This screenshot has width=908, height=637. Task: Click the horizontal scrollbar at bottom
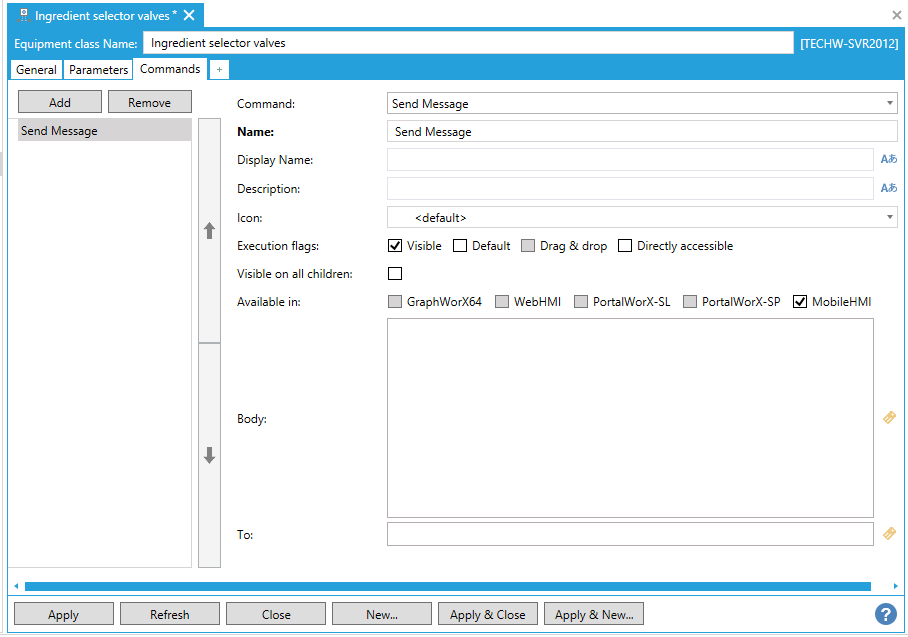click(x=447, y=586)
